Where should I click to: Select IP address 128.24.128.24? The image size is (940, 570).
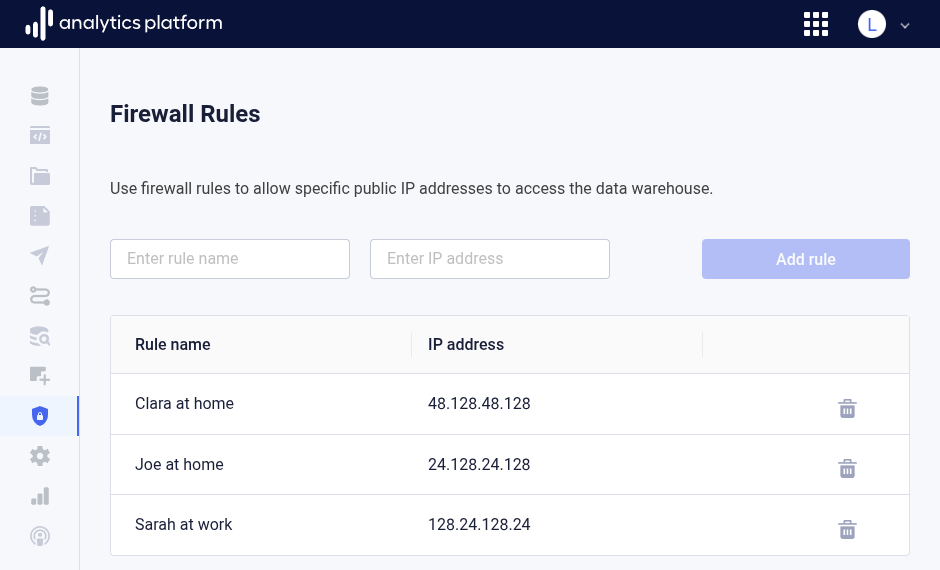click(479, 524)
